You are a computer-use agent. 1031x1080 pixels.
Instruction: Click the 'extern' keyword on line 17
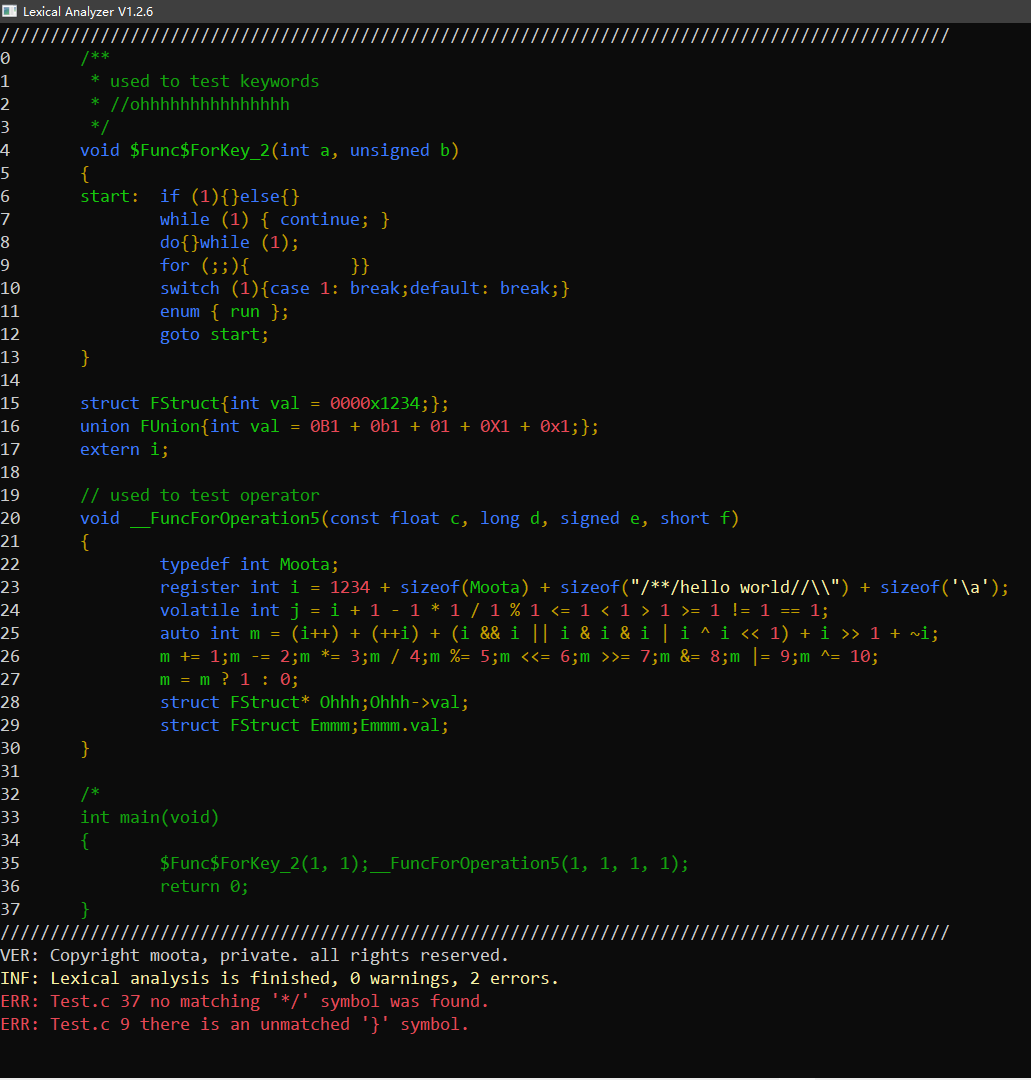110,449
